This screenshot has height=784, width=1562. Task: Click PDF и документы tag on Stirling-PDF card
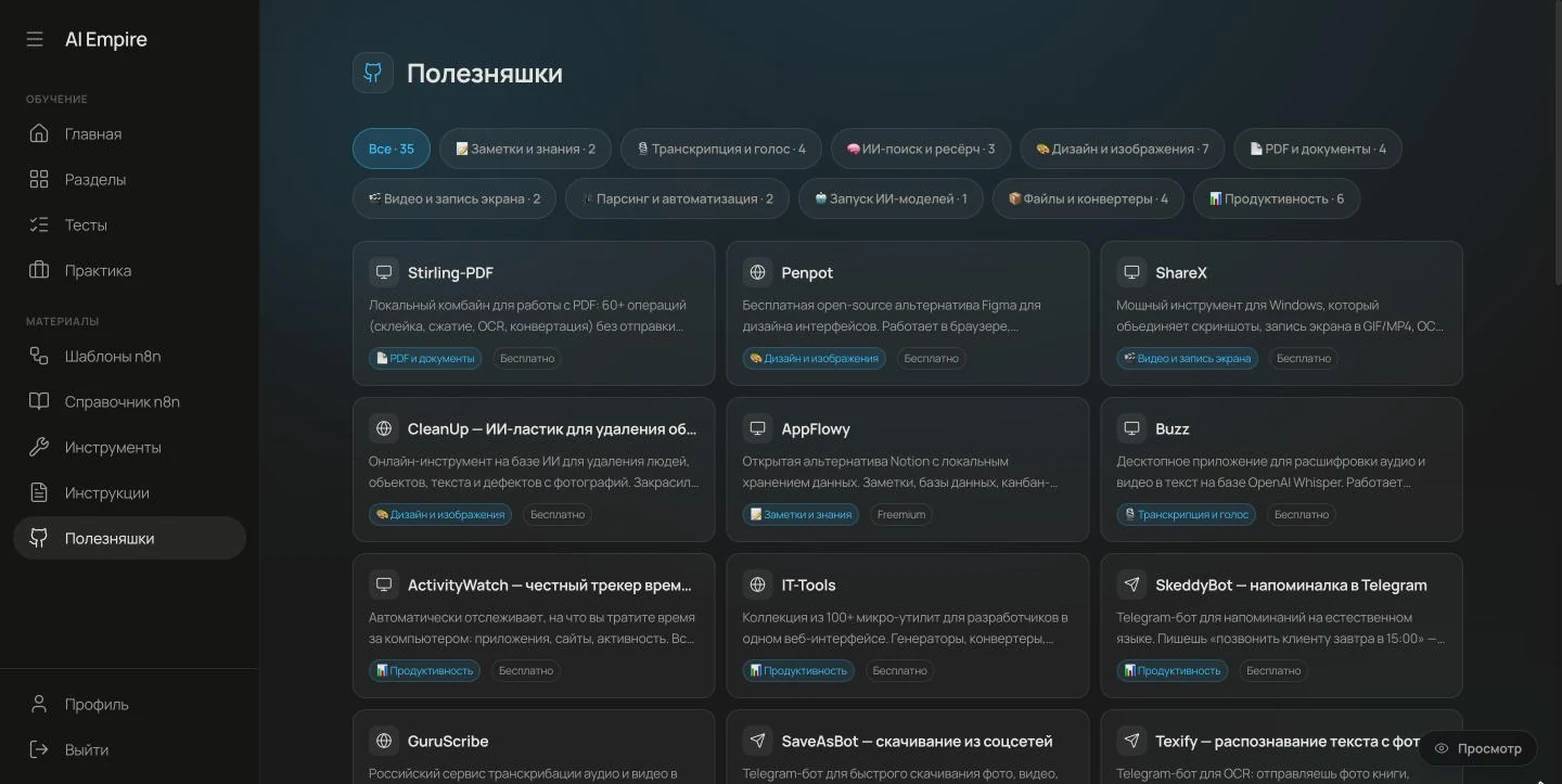tap(425, 358)
